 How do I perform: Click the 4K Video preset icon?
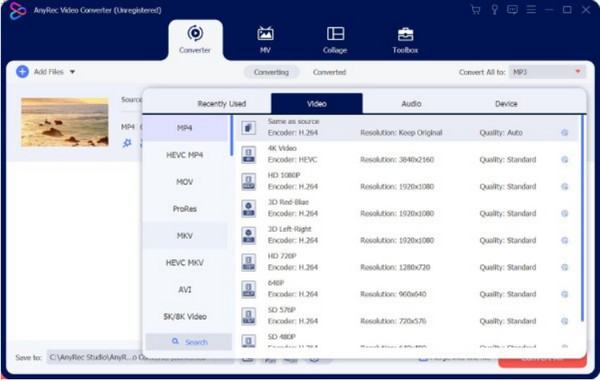pos(249,155)
